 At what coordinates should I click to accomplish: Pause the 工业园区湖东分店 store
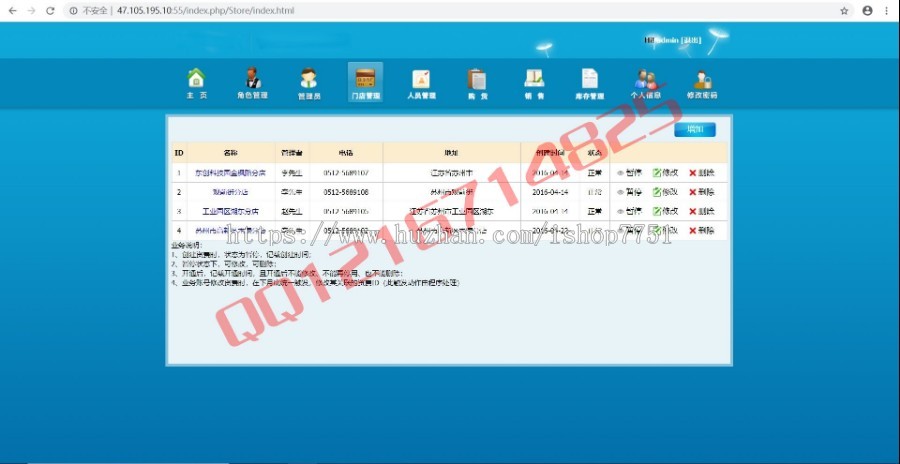point(630,211)
